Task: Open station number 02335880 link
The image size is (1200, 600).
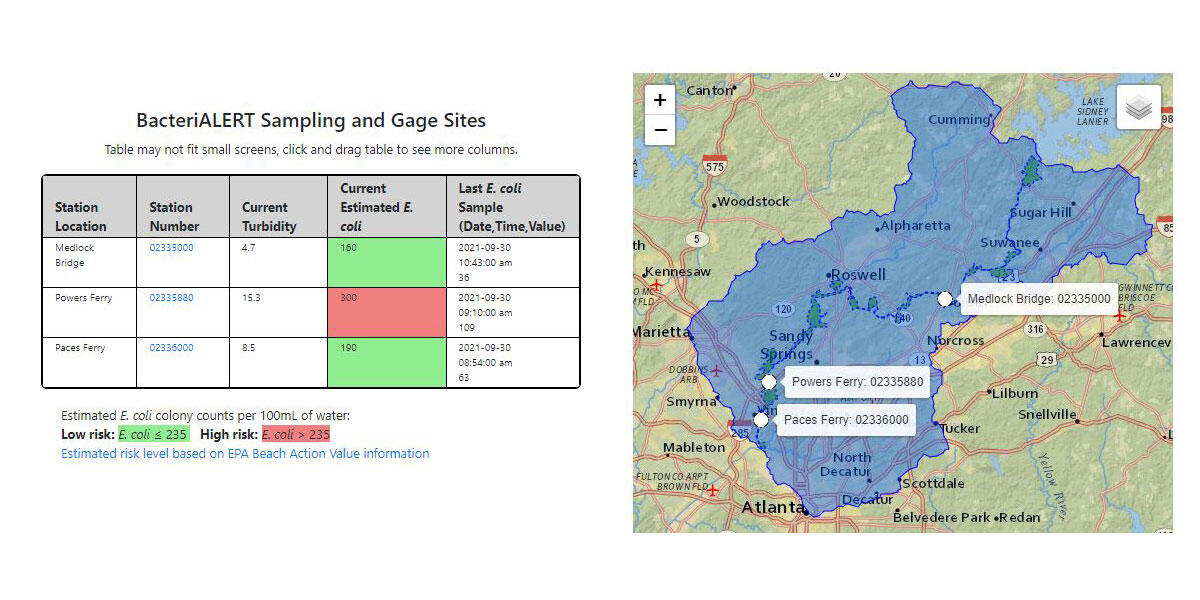Action: [172, 298]
